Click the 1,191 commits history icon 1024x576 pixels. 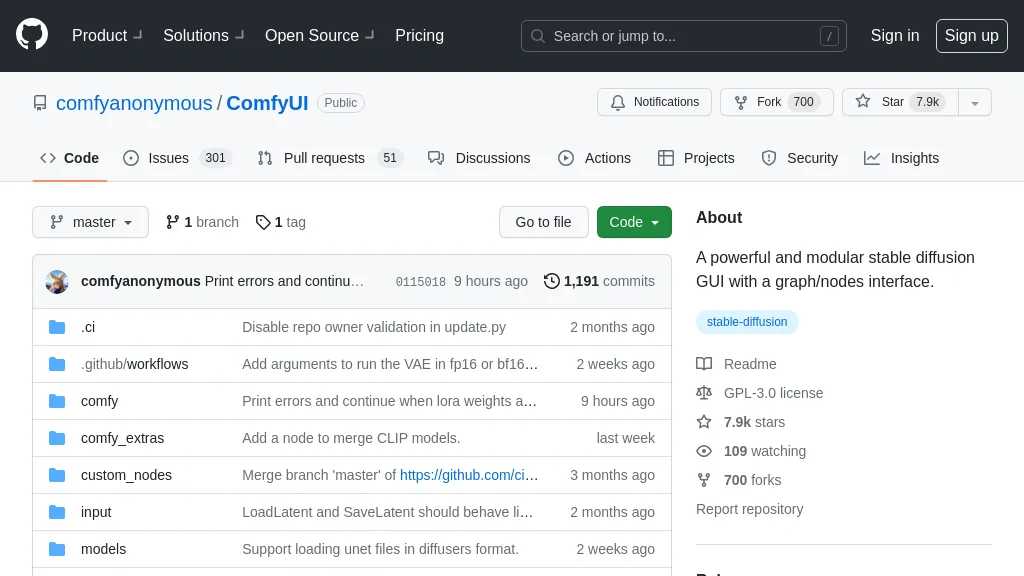pyautogui.click(x=552, y=281)
